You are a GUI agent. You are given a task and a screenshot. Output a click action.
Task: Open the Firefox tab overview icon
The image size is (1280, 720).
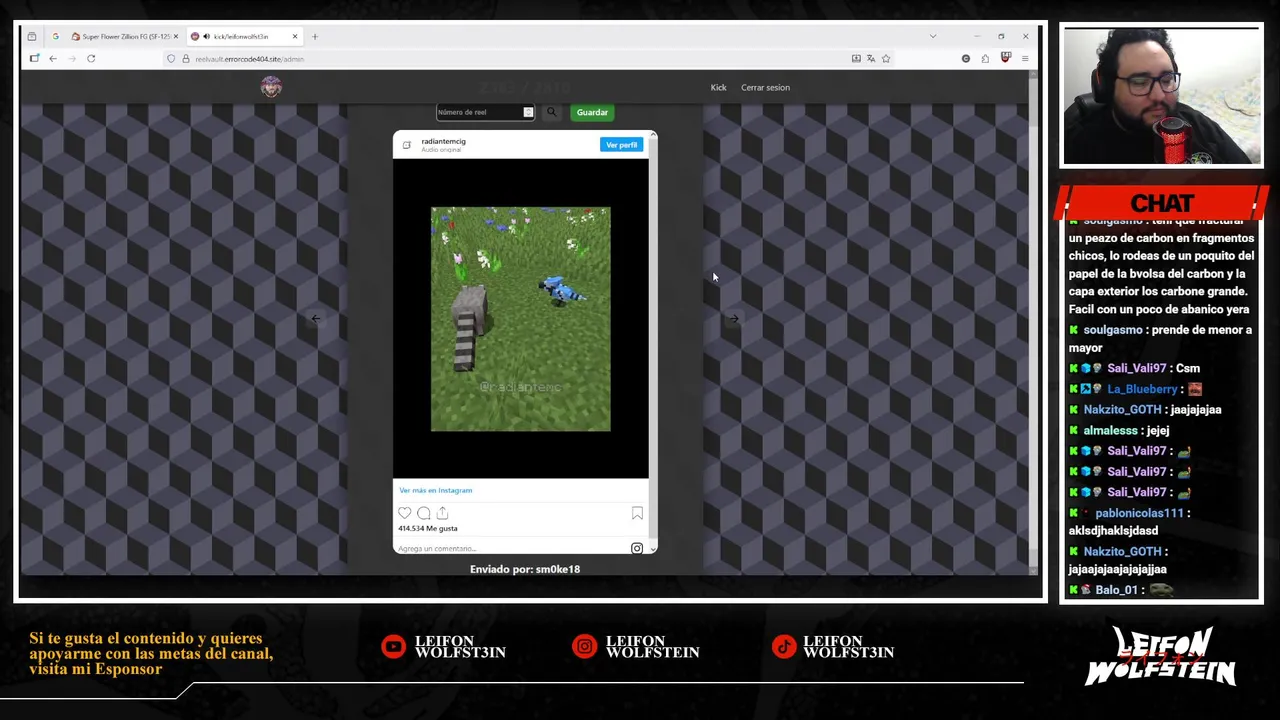click(x=32, y=36)
